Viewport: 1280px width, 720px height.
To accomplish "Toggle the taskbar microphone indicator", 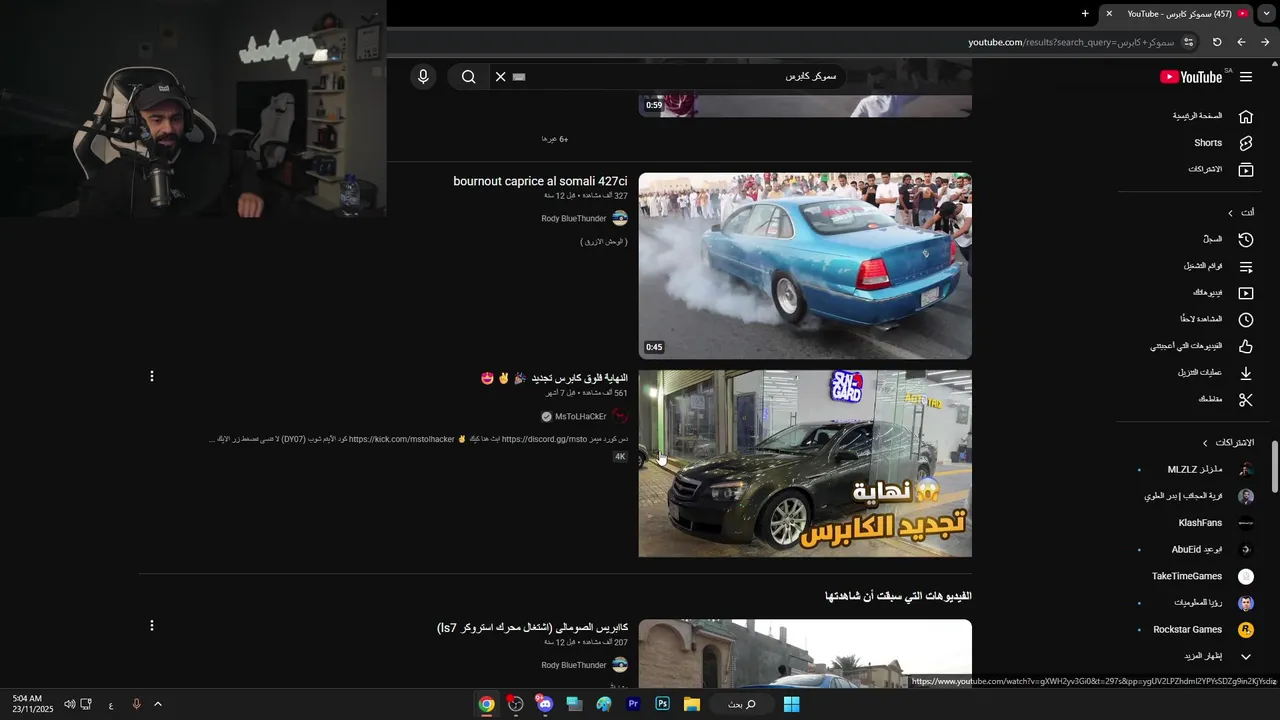I will coord(136,704).
